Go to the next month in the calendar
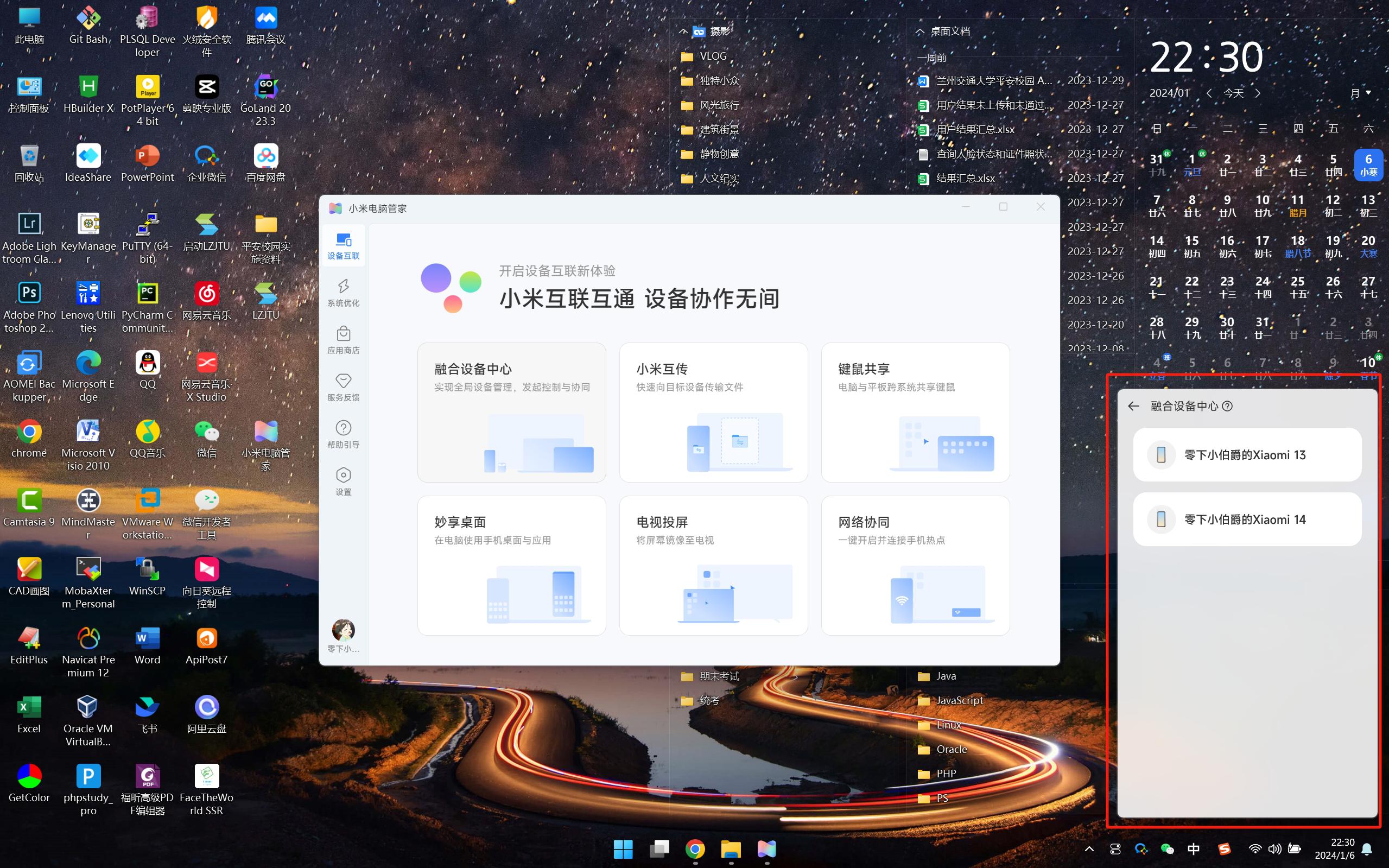 point(1258,93)
